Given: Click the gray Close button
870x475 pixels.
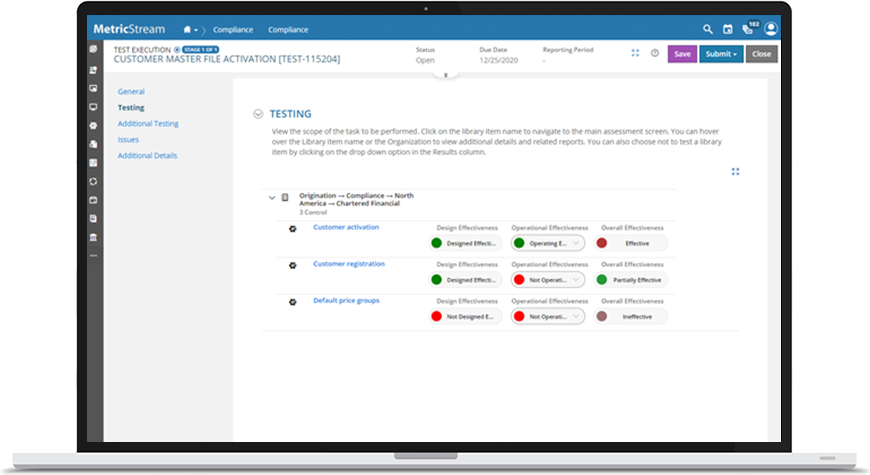Looking at the screenshot, I should [x=761, y=54].
